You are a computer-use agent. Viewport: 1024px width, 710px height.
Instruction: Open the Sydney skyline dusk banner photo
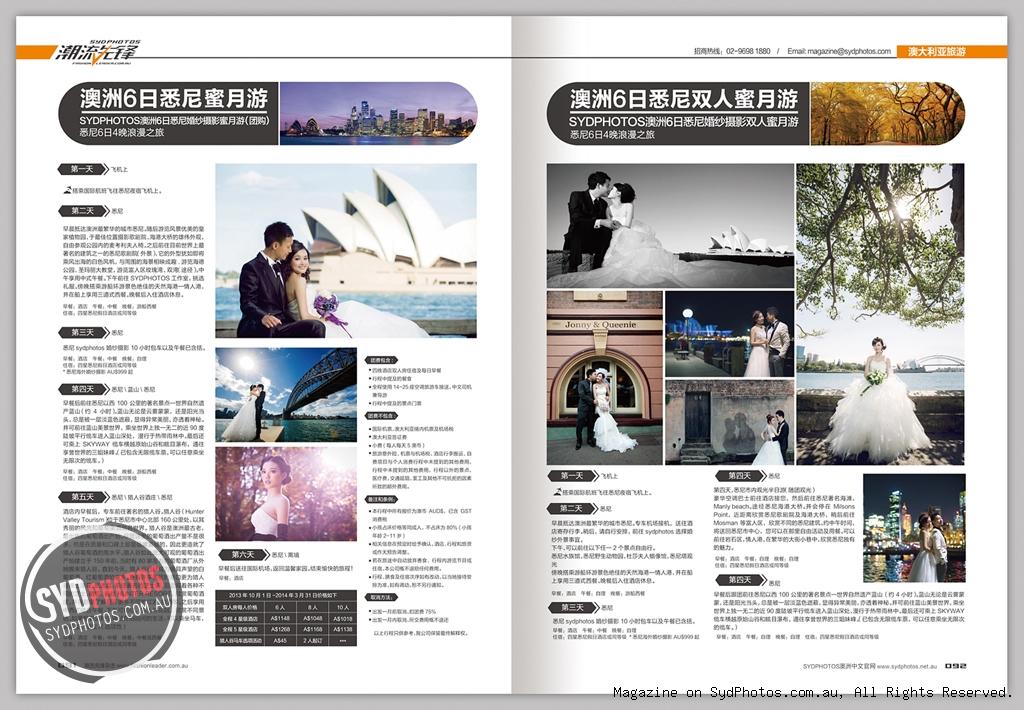click(x=378, y=113)
